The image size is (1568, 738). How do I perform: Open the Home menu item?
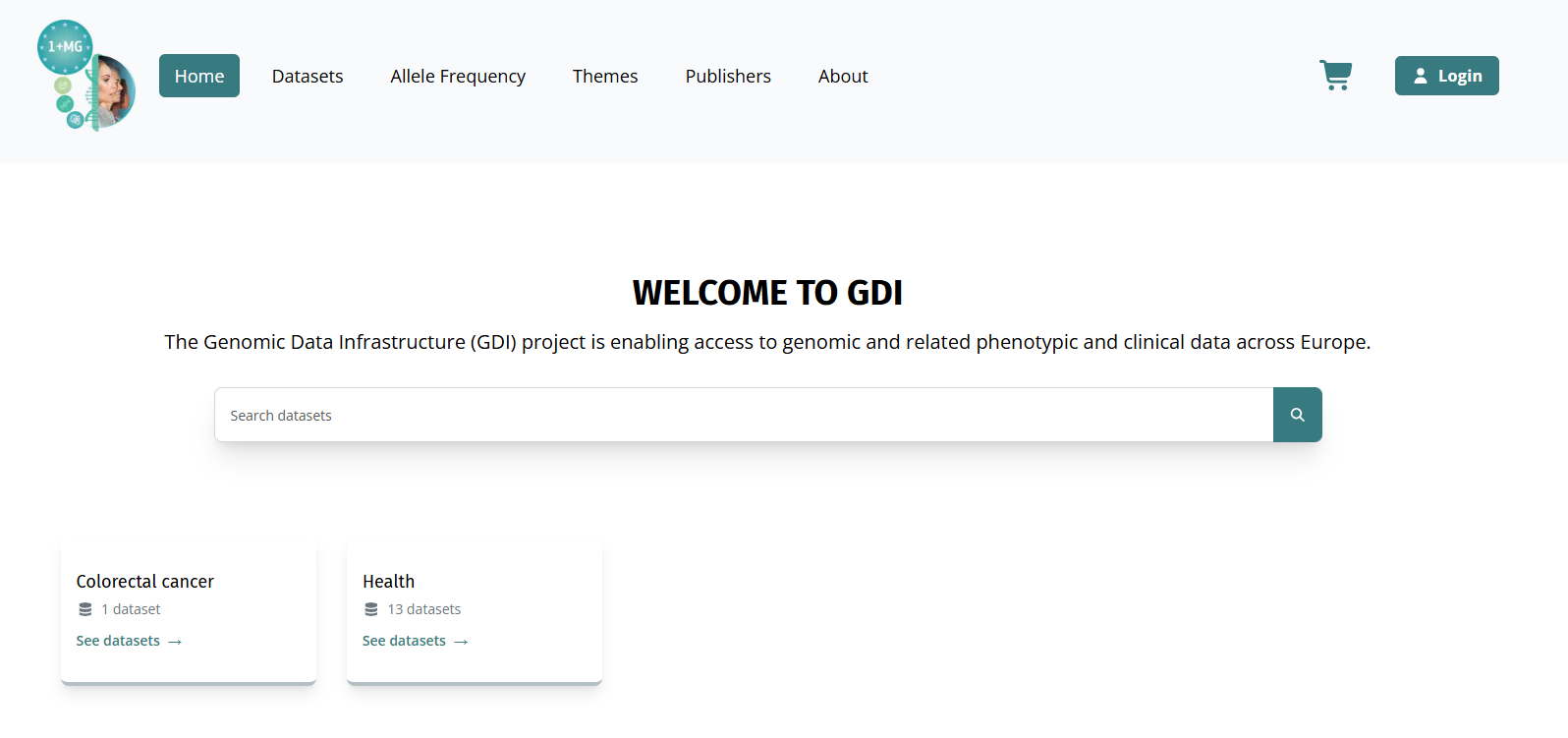199,76
